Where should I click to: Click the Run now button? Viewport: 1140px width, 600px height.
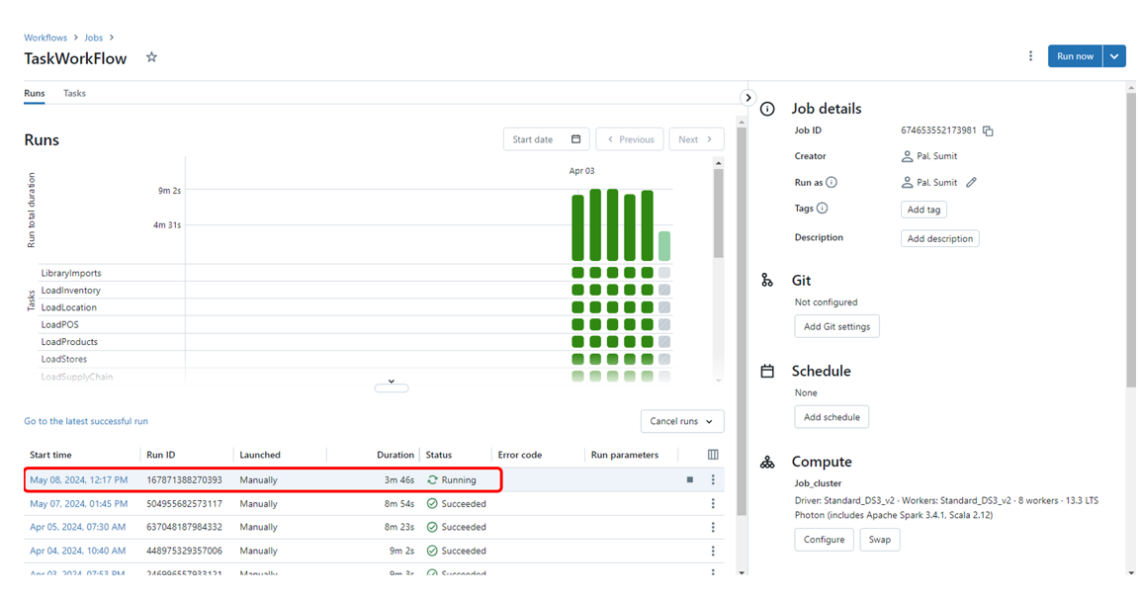(1075, 57)
